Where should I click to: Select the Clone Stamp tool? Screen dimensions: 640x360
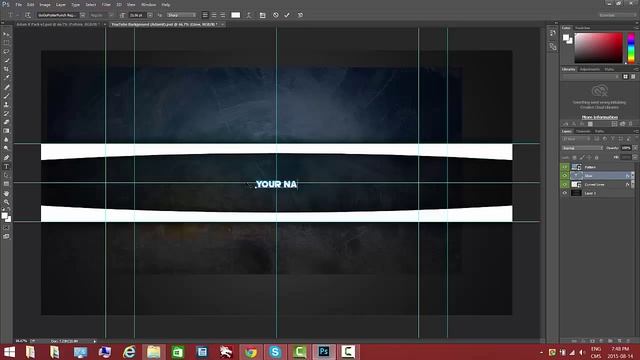pos(7,104)
